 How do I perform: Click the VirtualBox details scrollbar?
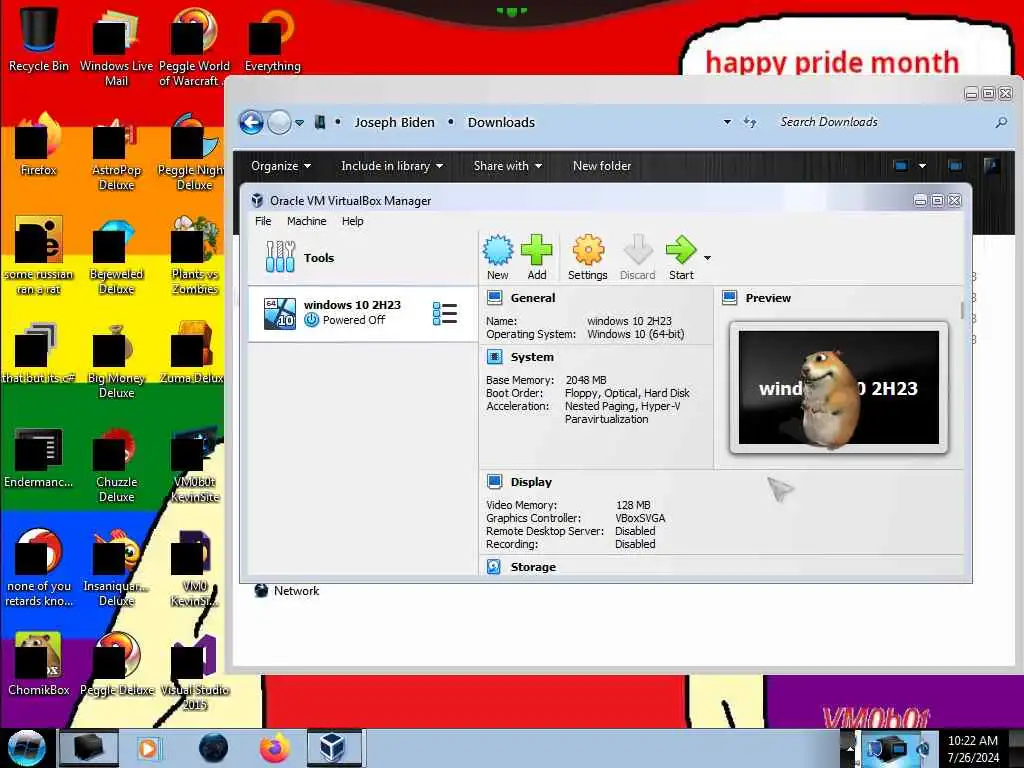click(962, 310)
